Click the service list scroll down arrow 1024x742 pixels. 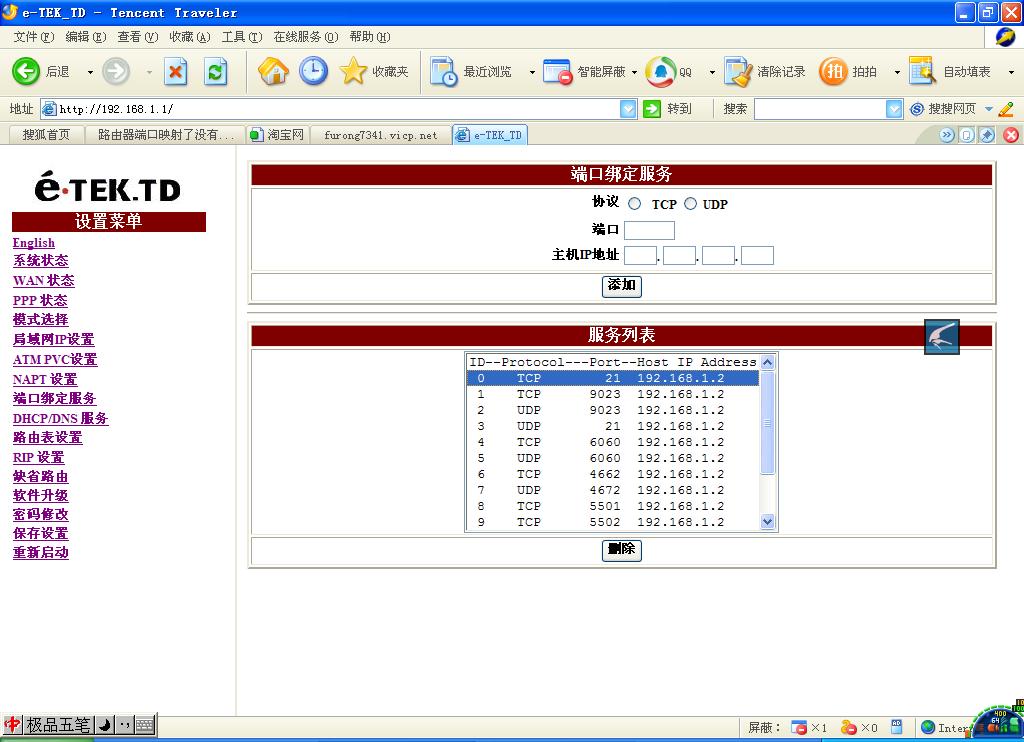(x=768, y=522)
